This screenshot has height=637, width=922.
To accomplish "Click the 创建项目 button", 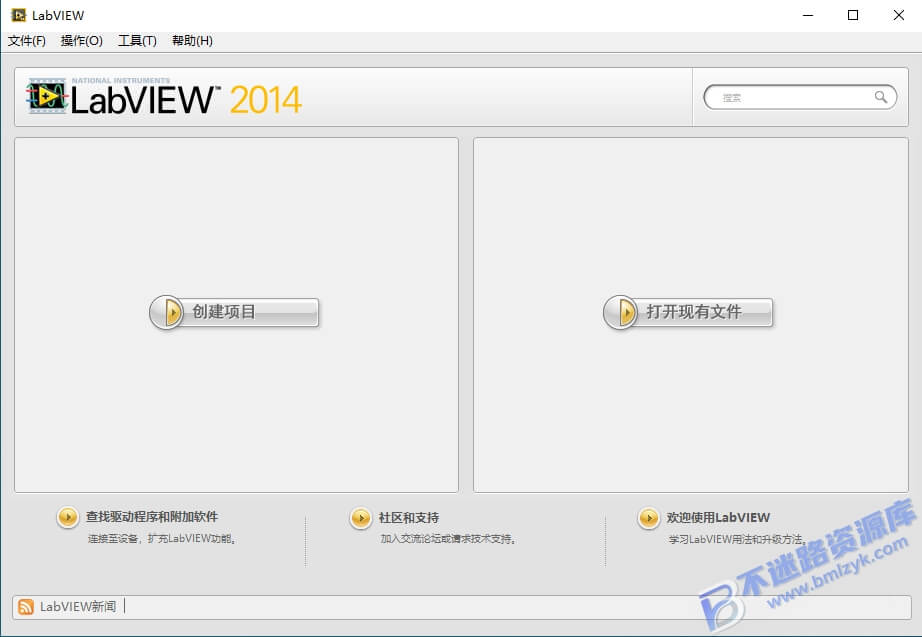I will click(234, 312).
